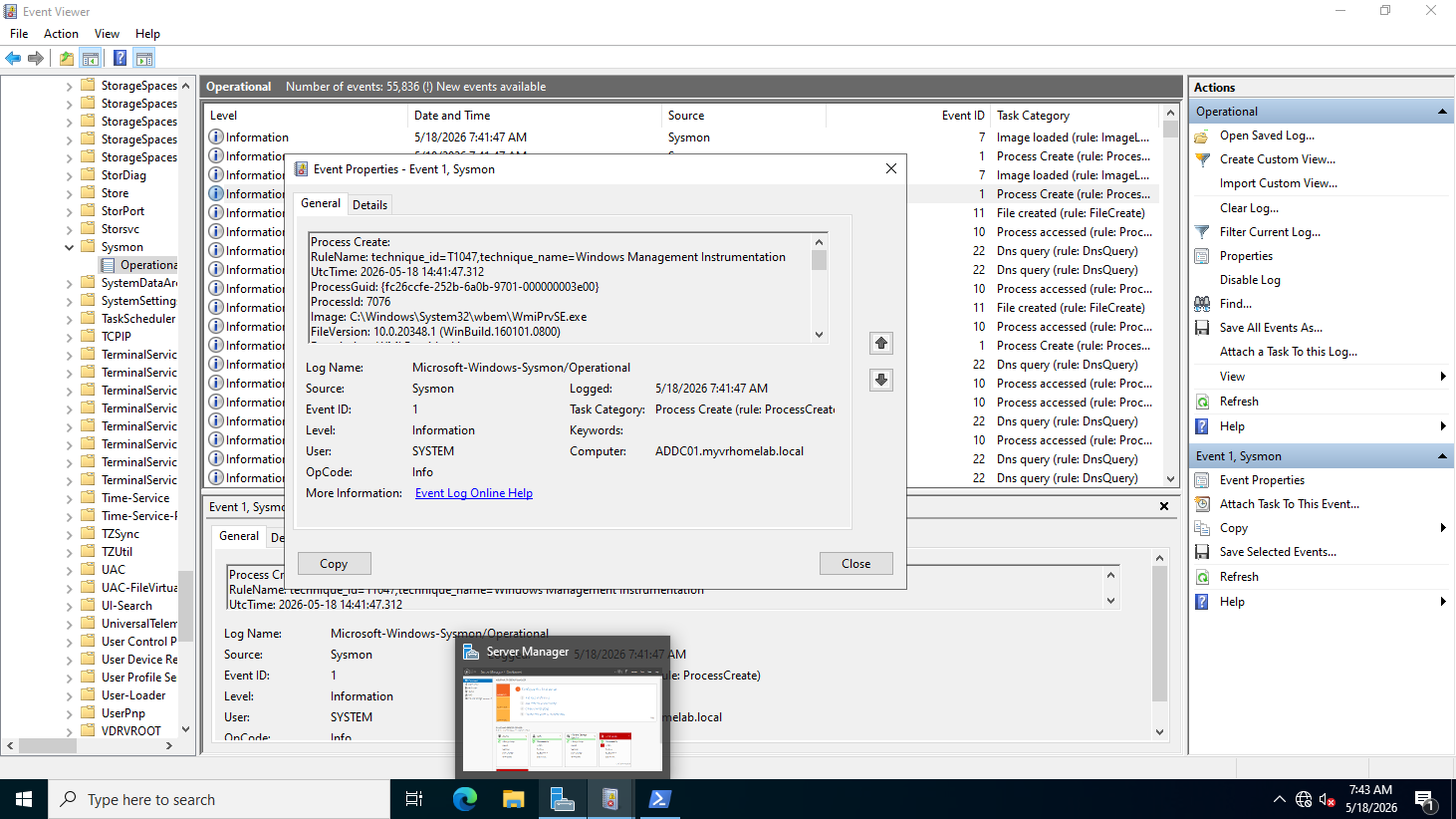This screenshot has height=819, width=1456.
Task: Expand the Copy submenu arrow
Action: [1443, 528]
